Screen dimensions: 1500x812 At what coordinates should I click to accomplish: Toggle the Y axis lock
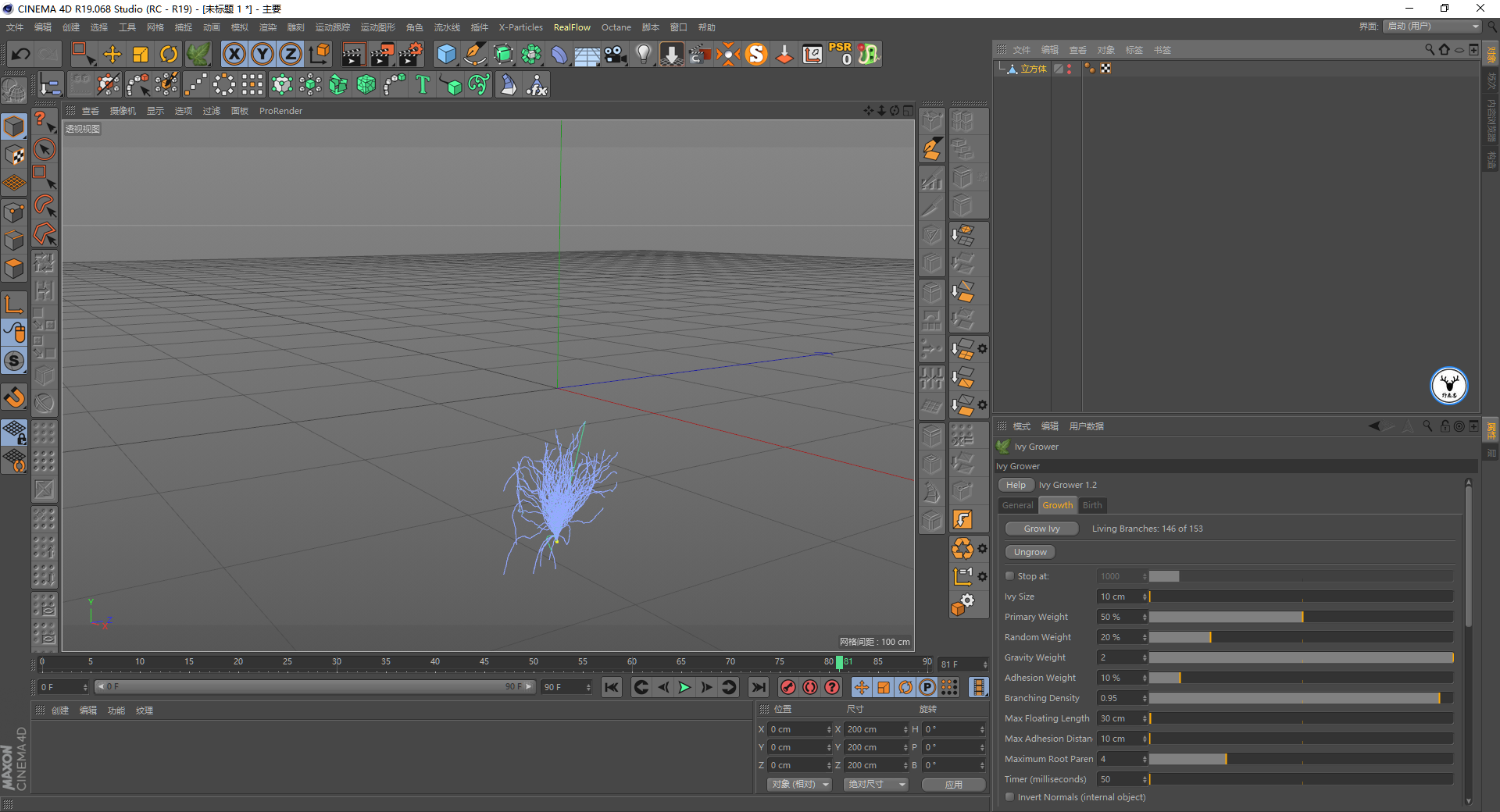262,54
